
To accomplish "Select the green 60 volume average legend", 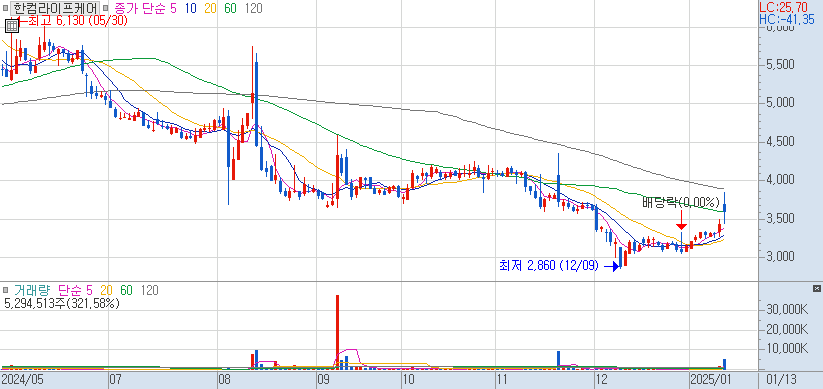I will (126, 290).
